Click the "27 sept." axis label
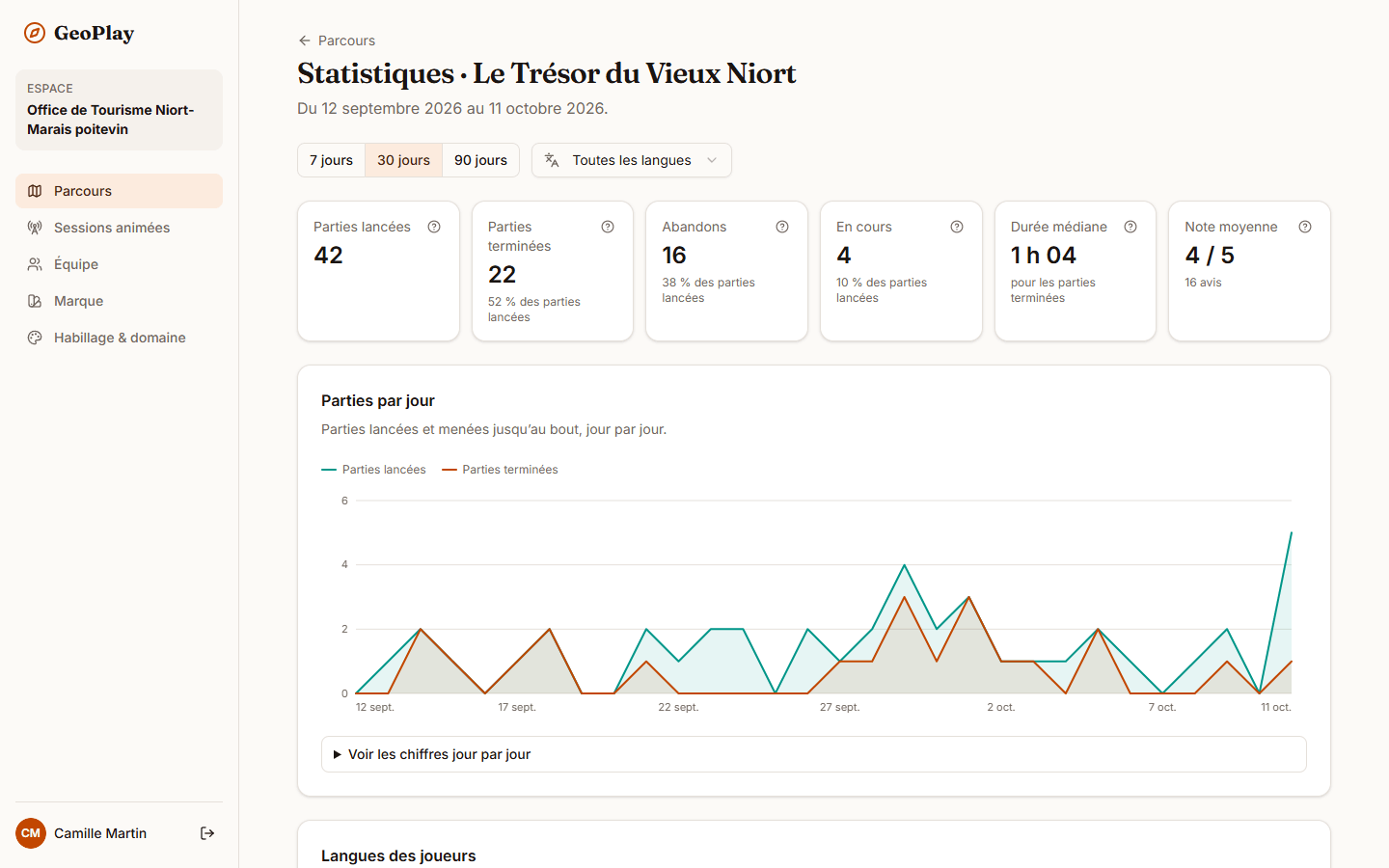 click(839, 707)
